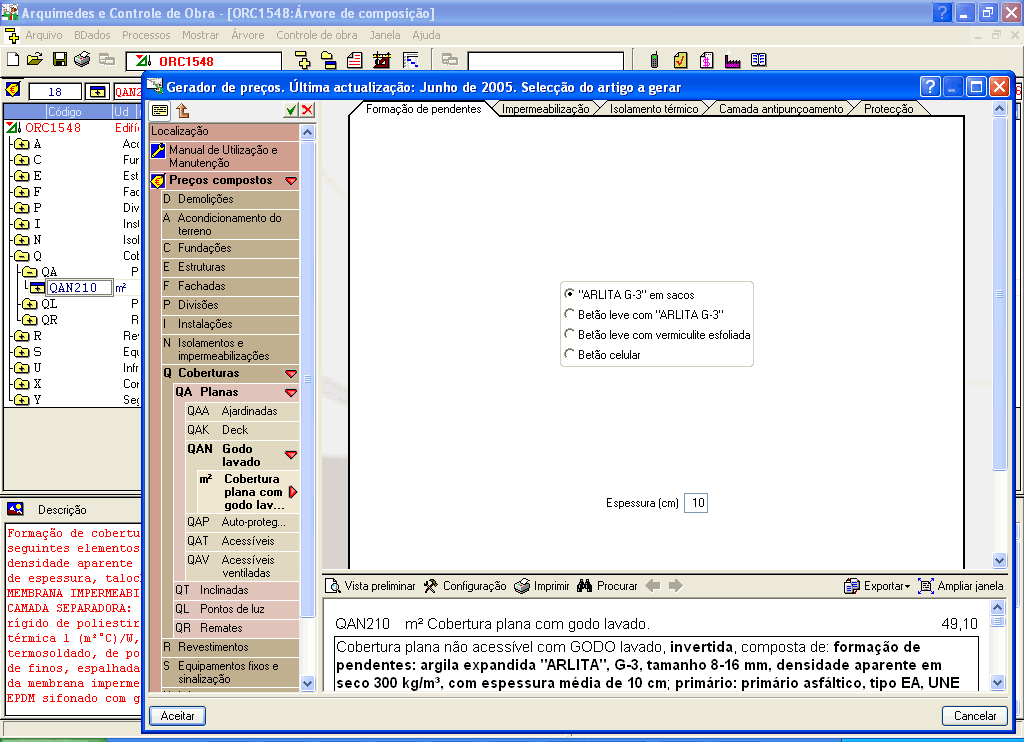Click the Vista preliminar preview icon

pyautogui.click(x=333, y=586)
